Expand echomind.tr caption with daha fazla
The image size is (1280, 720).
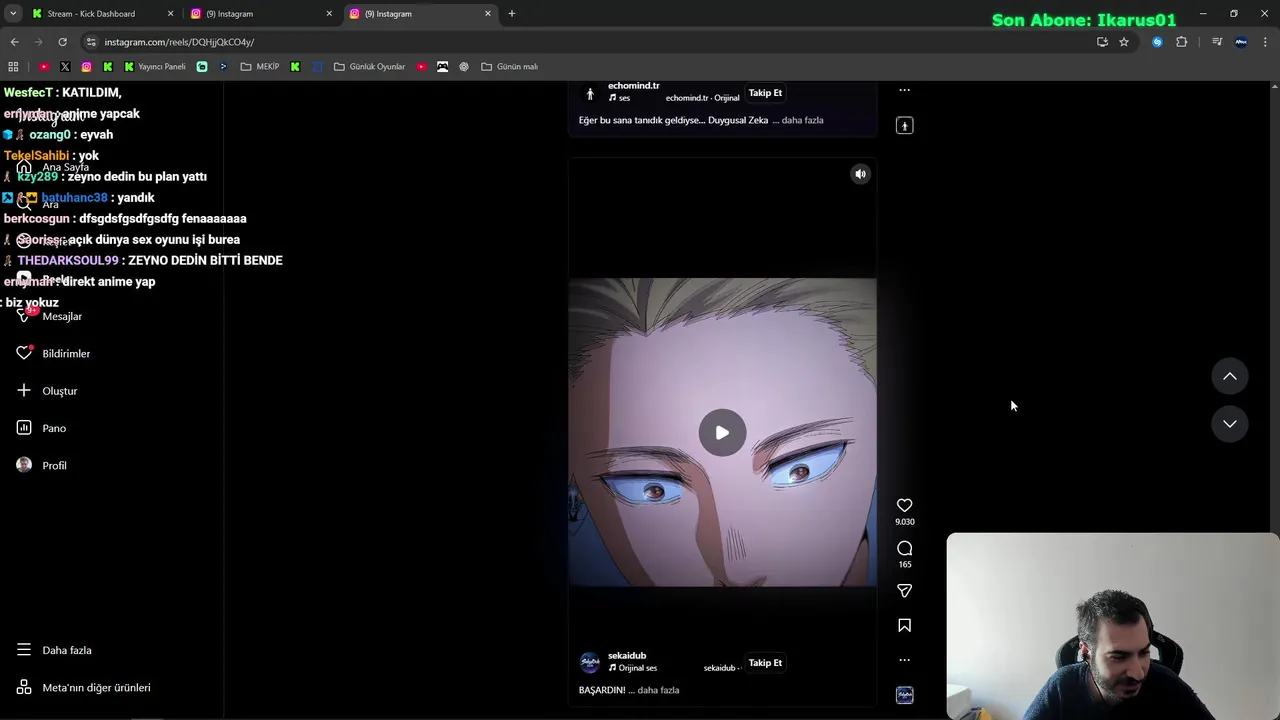[x=802, y=120]
